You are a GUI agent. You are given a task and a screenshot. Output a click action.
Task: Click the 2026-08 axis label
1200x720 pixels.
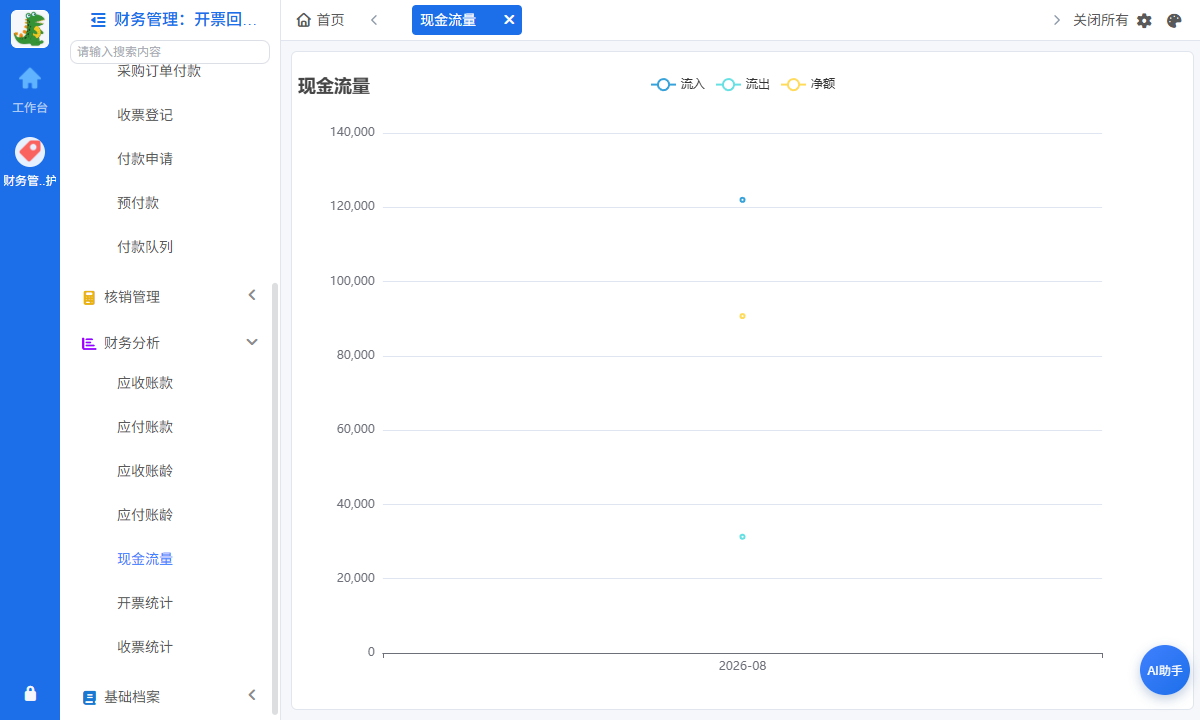pyautogui.click(x=742, y=666)
